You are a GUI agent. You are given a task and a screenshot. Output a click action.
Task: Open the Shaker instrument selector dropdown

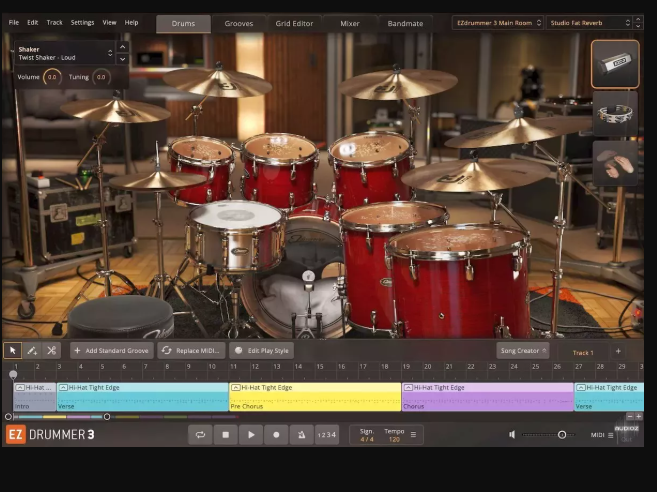(x=65, y=53)
